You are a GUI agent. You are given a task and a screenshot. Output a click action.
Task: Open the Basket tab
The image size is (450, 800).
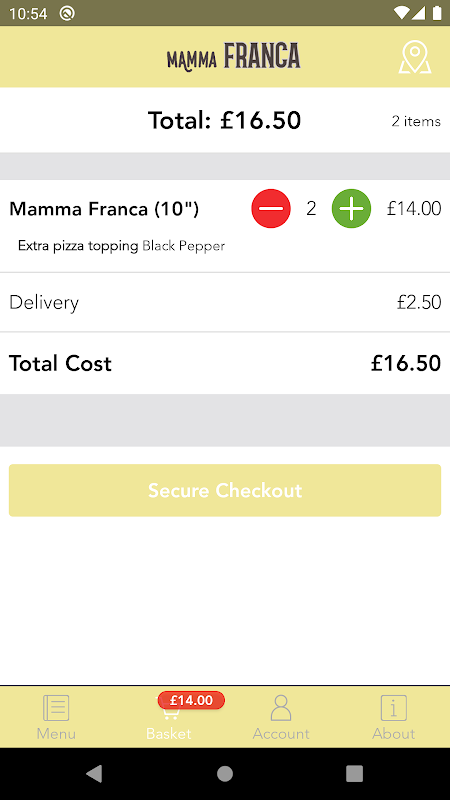(x=168, y=717)
